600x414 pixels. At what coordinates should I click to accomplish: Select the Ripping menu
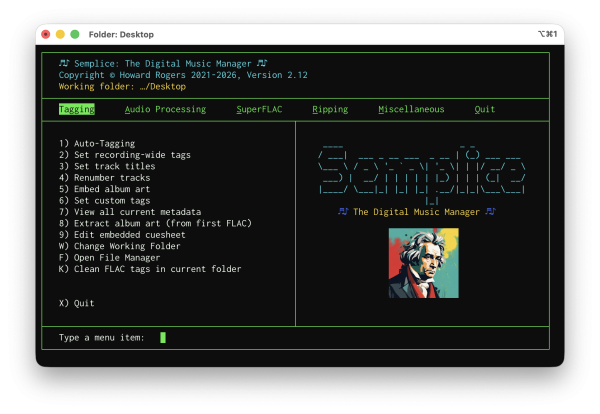click(x=330, y=109)
